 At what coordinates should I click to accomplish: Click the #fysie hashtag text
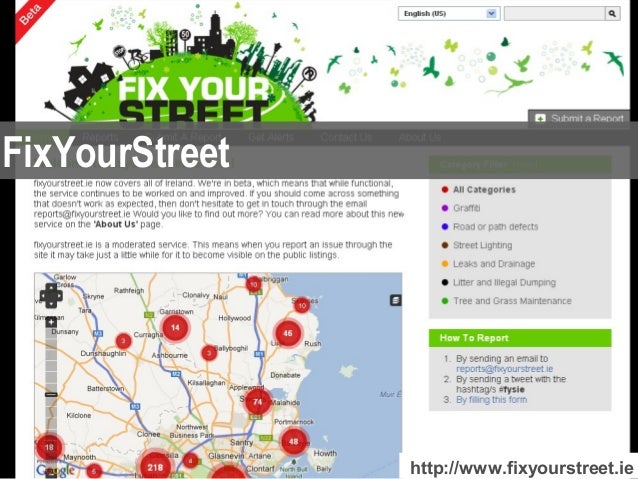click(512, 389)
